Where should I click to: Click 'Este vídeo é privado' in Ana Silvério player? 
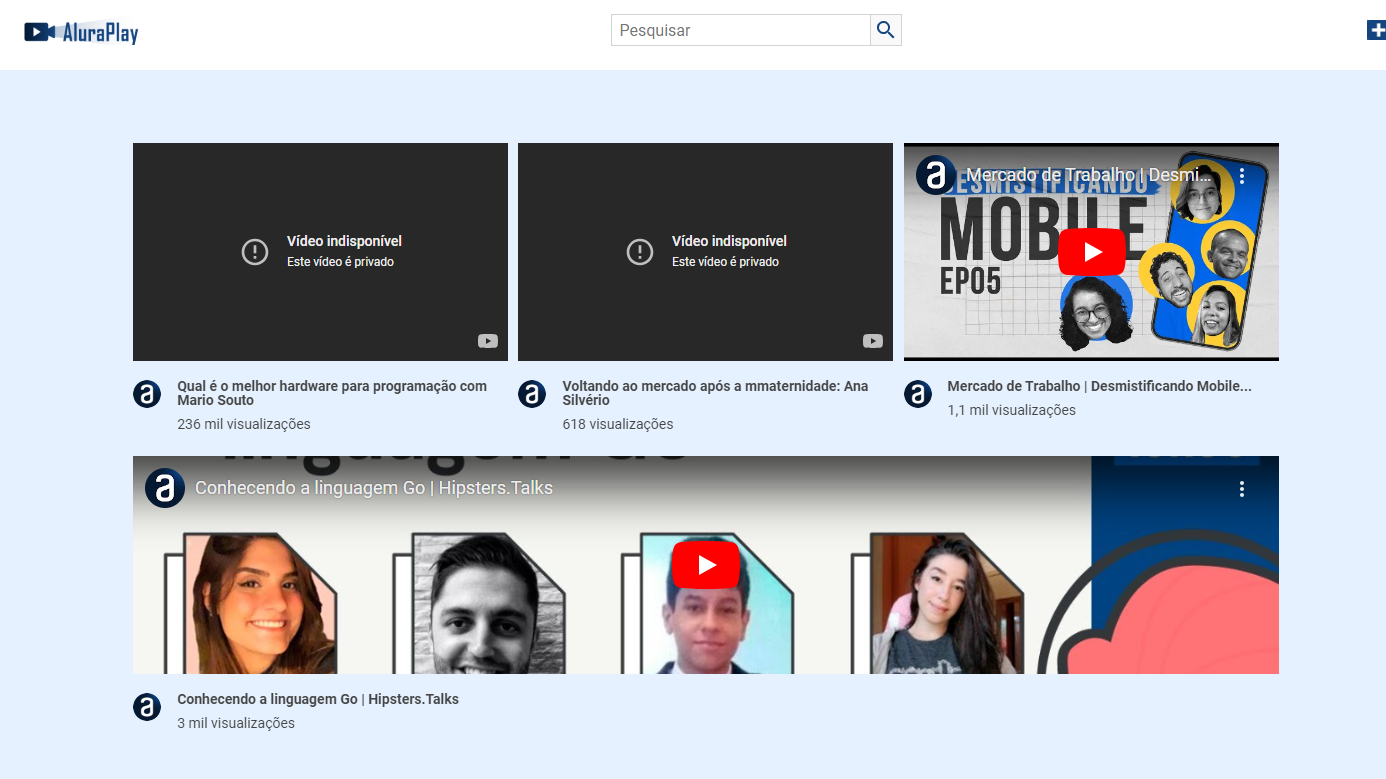tap(725, 262)
